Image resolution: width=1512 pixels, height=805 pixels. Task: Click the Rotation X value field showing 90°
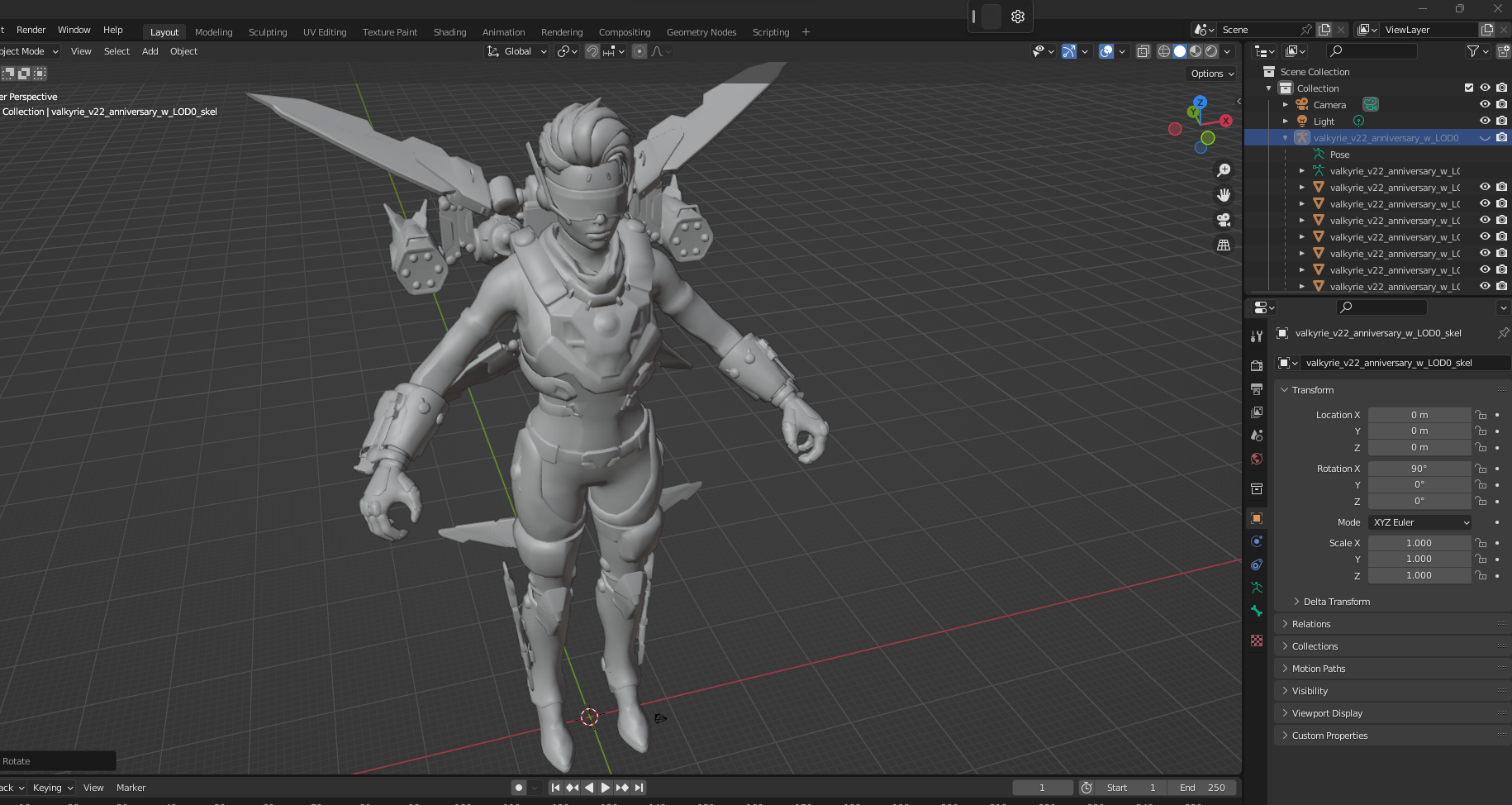point(1419,469)
